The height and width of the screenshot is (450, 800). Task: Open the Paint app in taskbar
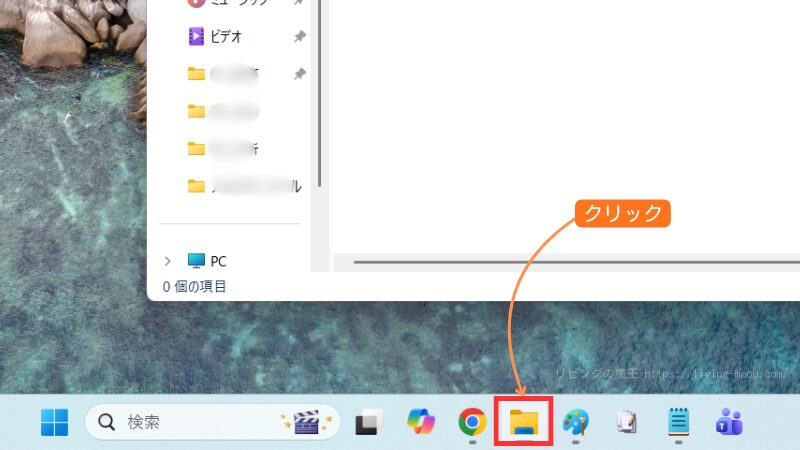point(576,423)
